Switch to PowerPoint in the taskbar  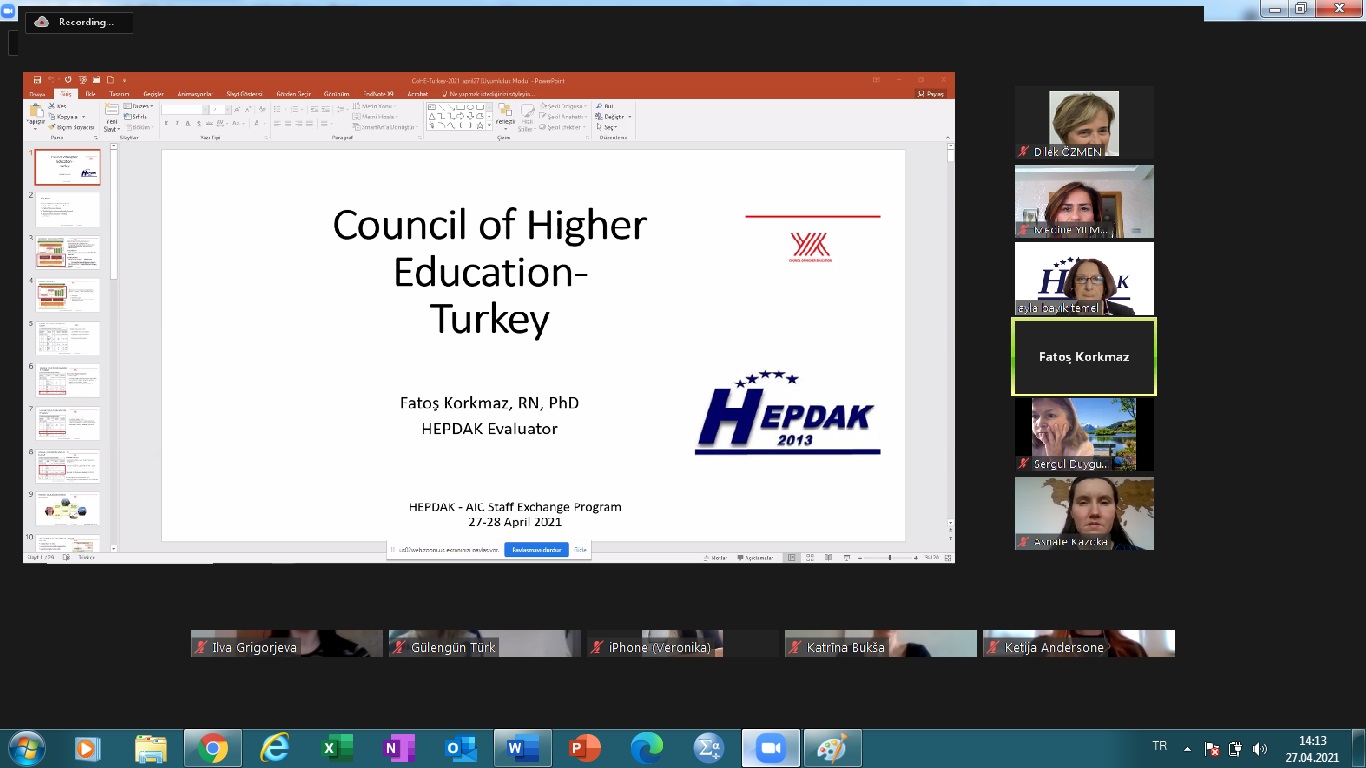click(x=584, y=748)
